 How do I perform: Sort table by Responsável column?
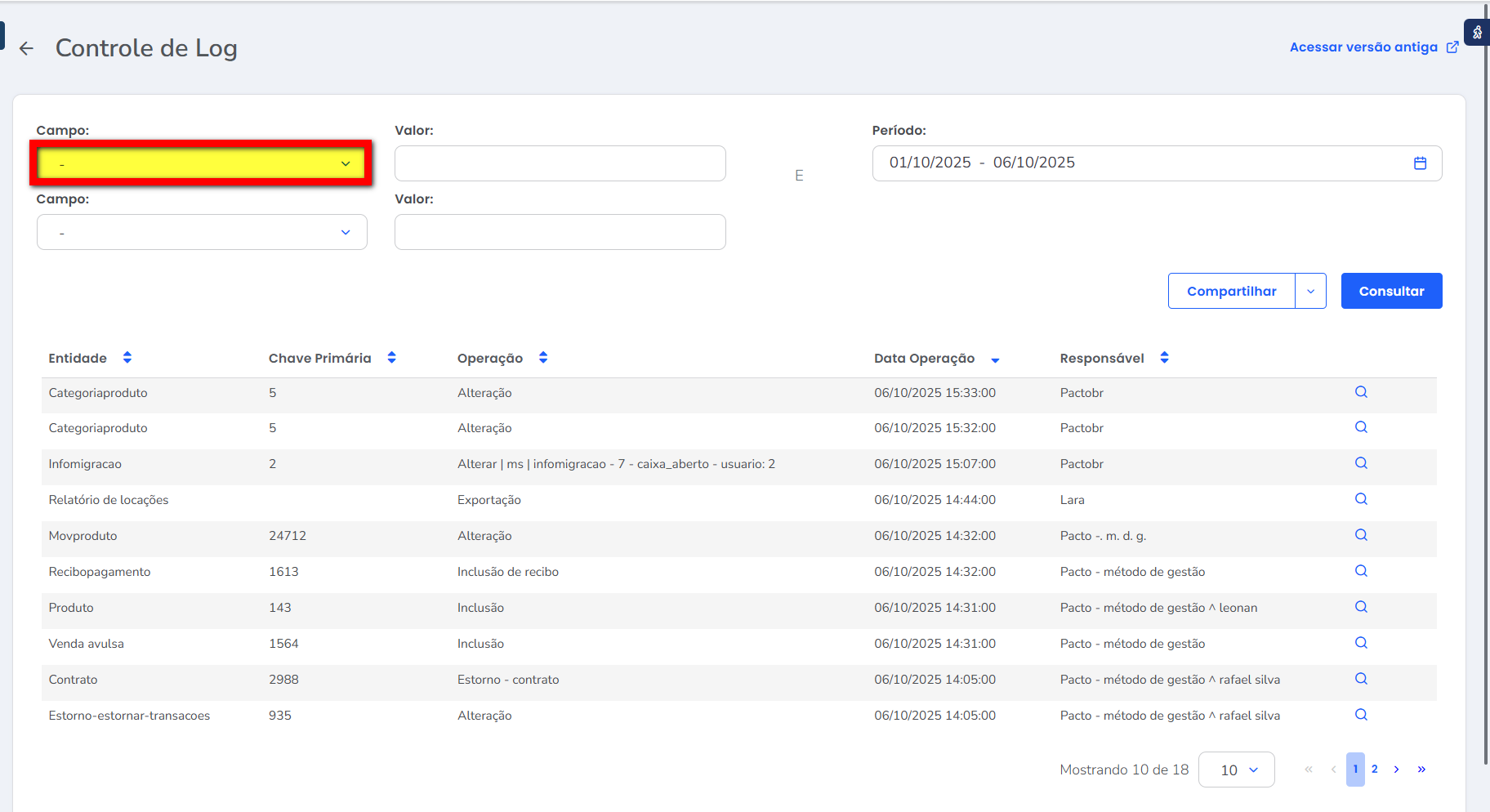click(1164, 358)
